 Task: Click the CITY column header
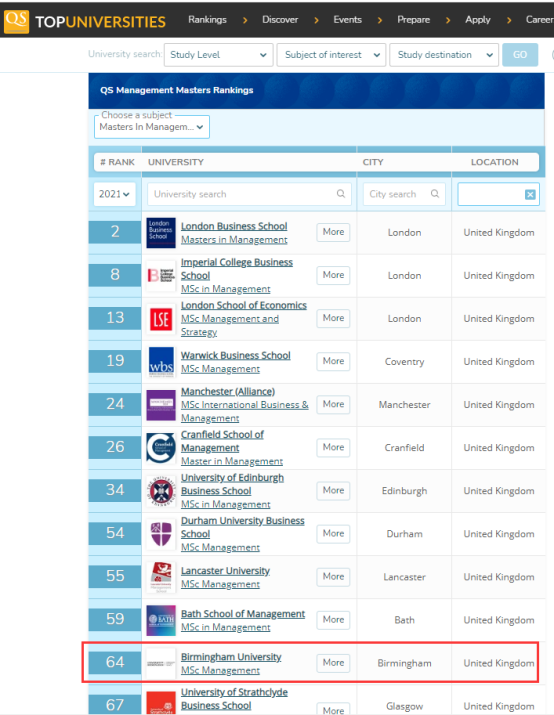click(373, 162)
